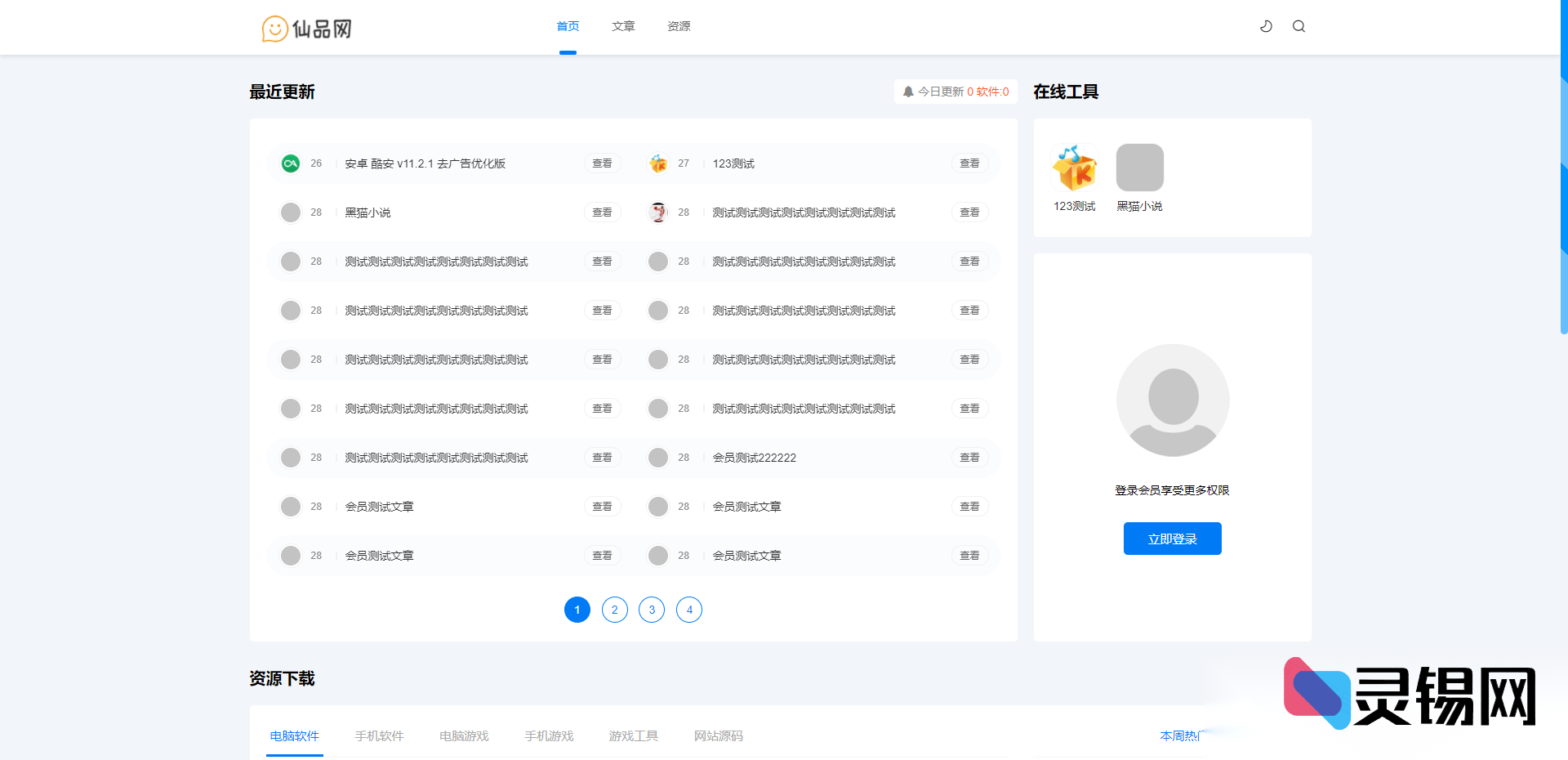Click the 酷安 app icon in the list
Viewport: 1568px width, 760px height.
290,163
